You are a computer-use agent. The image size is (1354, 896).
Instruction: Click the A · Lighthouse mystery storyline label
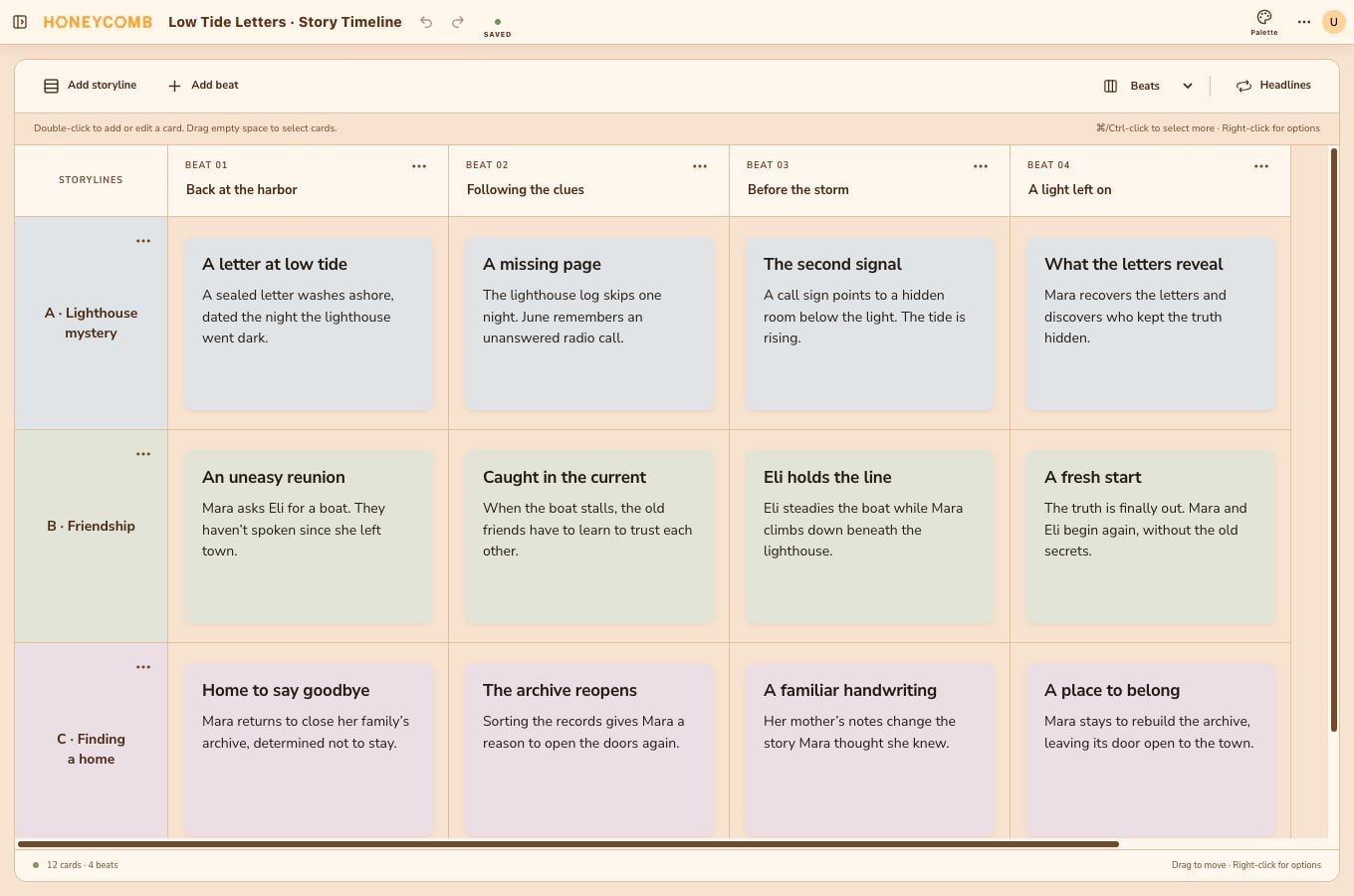(91, 323)
